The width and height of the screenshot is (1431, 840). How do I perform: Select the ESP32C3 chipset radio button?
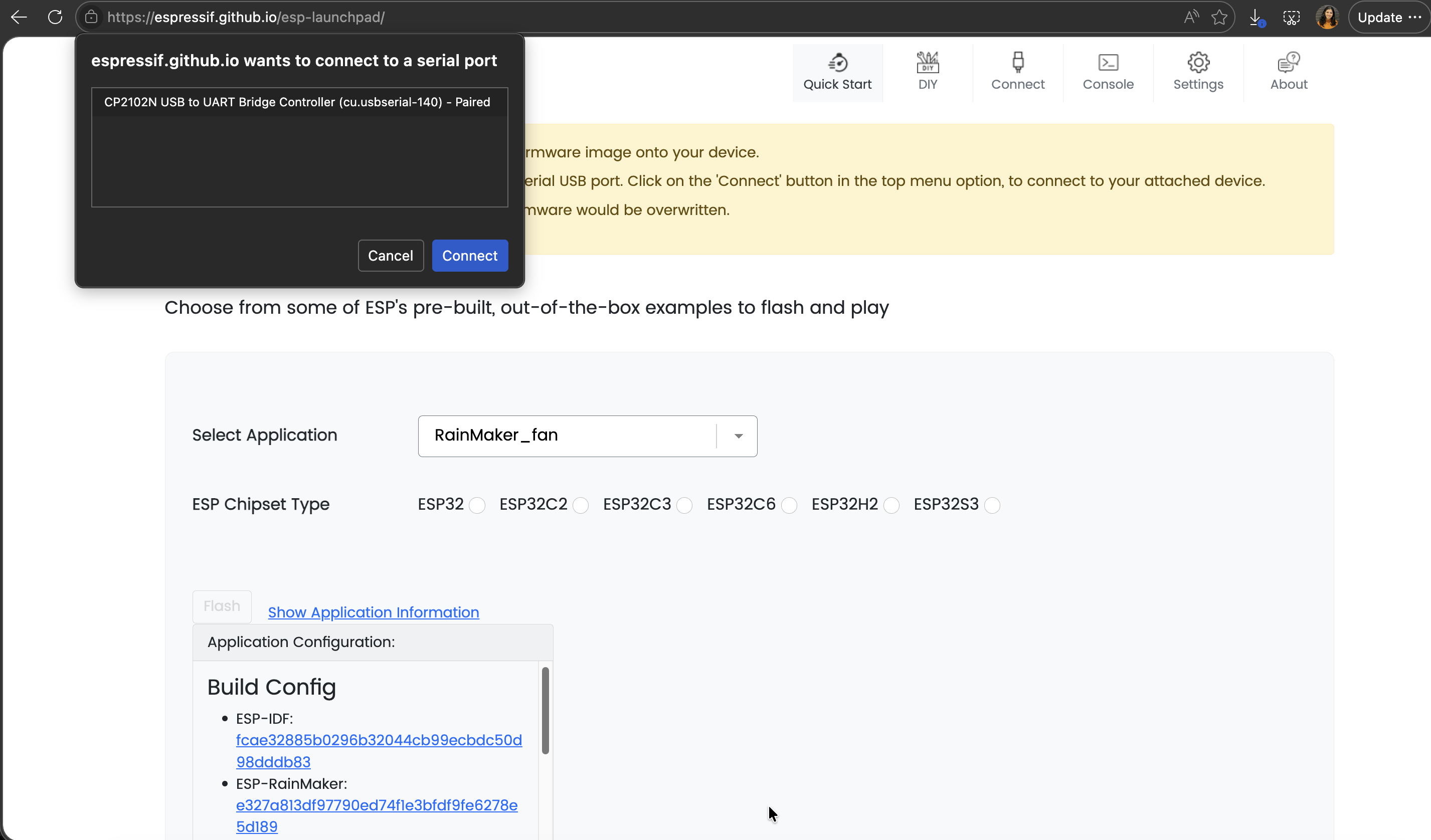684,505
